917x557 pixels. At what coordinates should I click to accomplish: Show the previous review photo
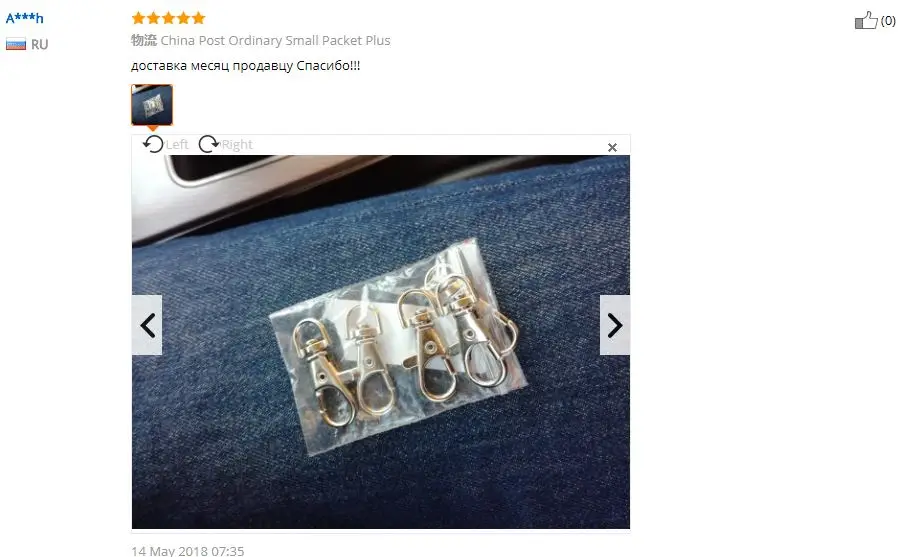[x=147, y=325]
